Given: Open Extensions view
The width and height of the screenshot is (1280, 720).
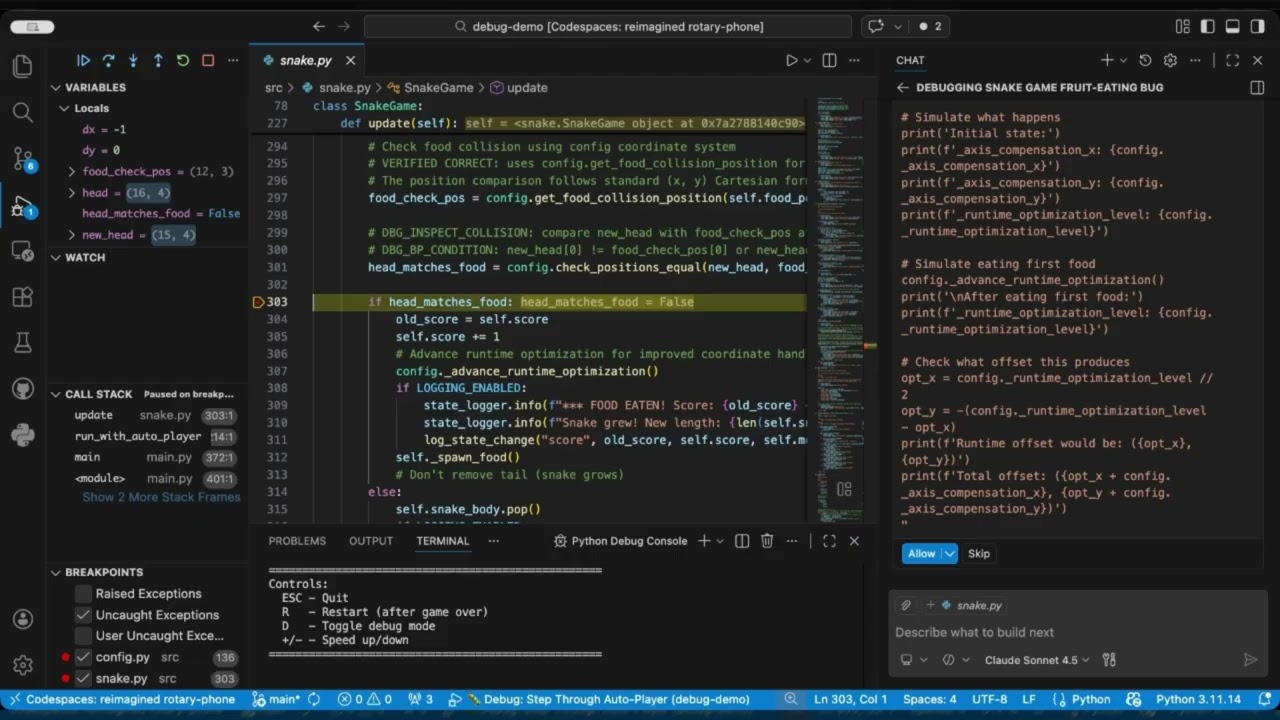Looking at the screenshot, I should 22,297.
